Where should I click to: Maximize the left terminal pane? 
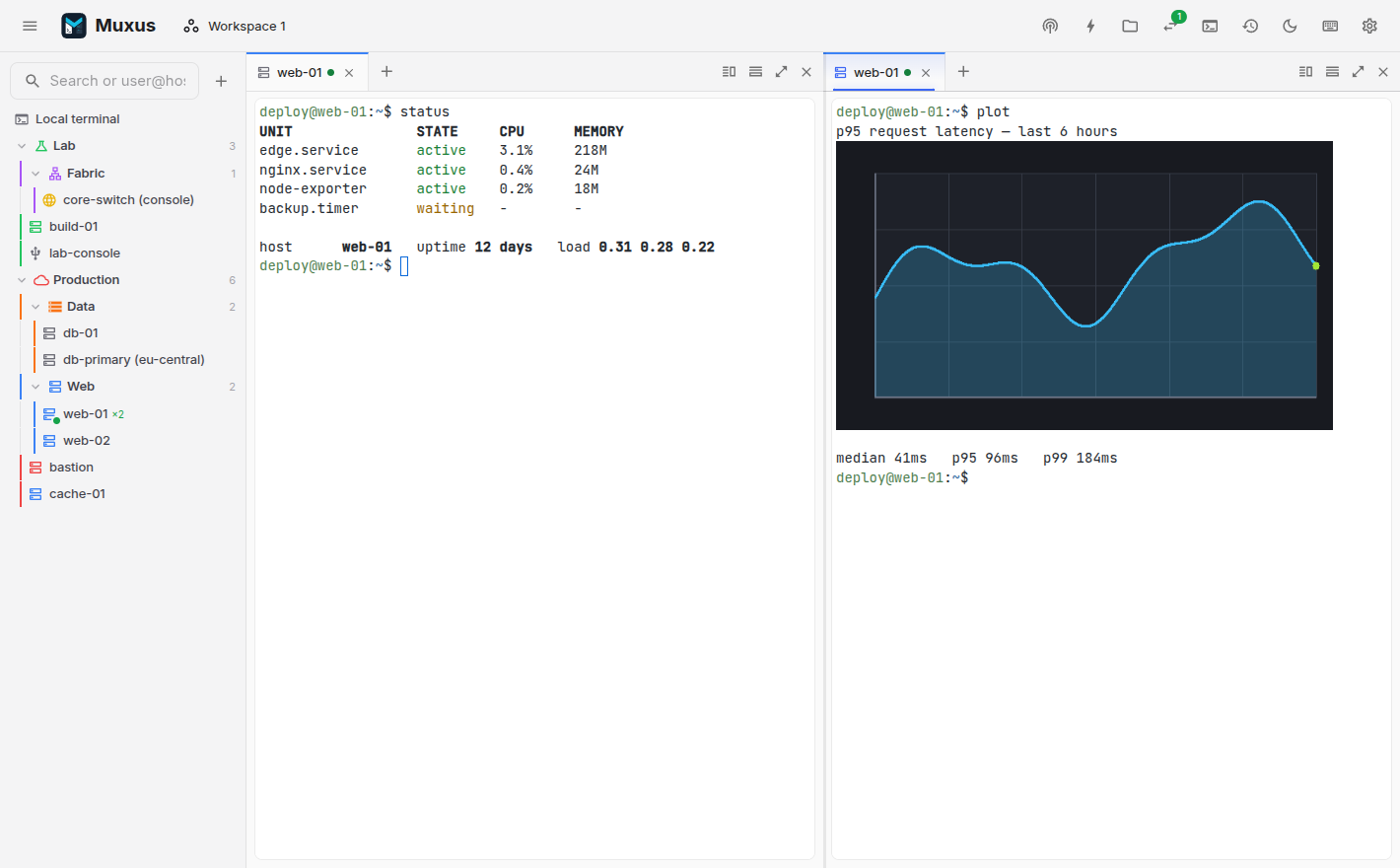pos(781,71)
